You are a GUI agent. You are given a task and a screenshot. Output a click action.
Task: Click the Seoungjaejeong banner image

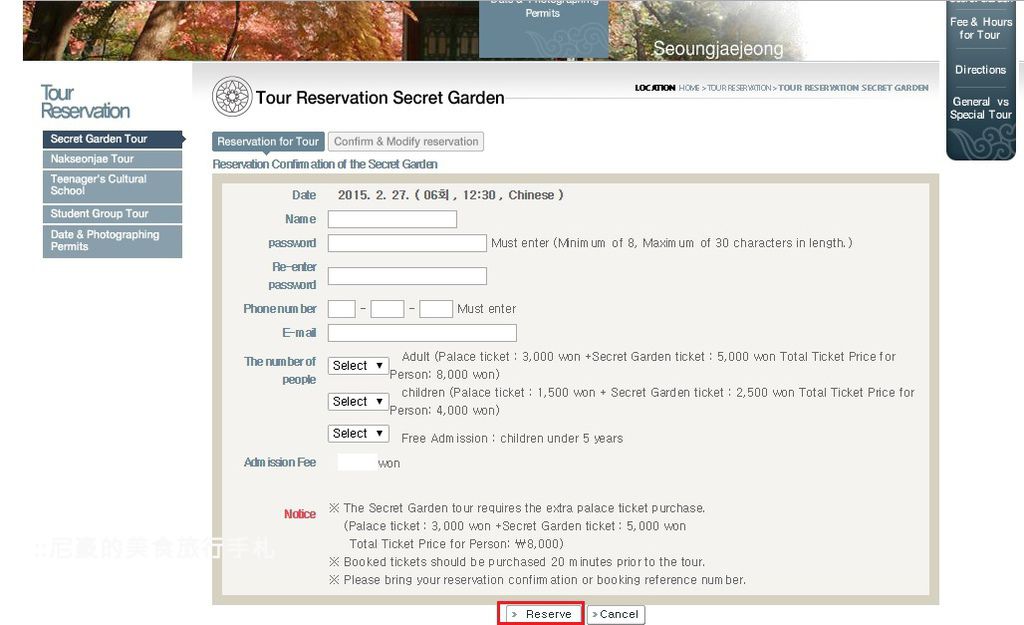tap(718, 49)
